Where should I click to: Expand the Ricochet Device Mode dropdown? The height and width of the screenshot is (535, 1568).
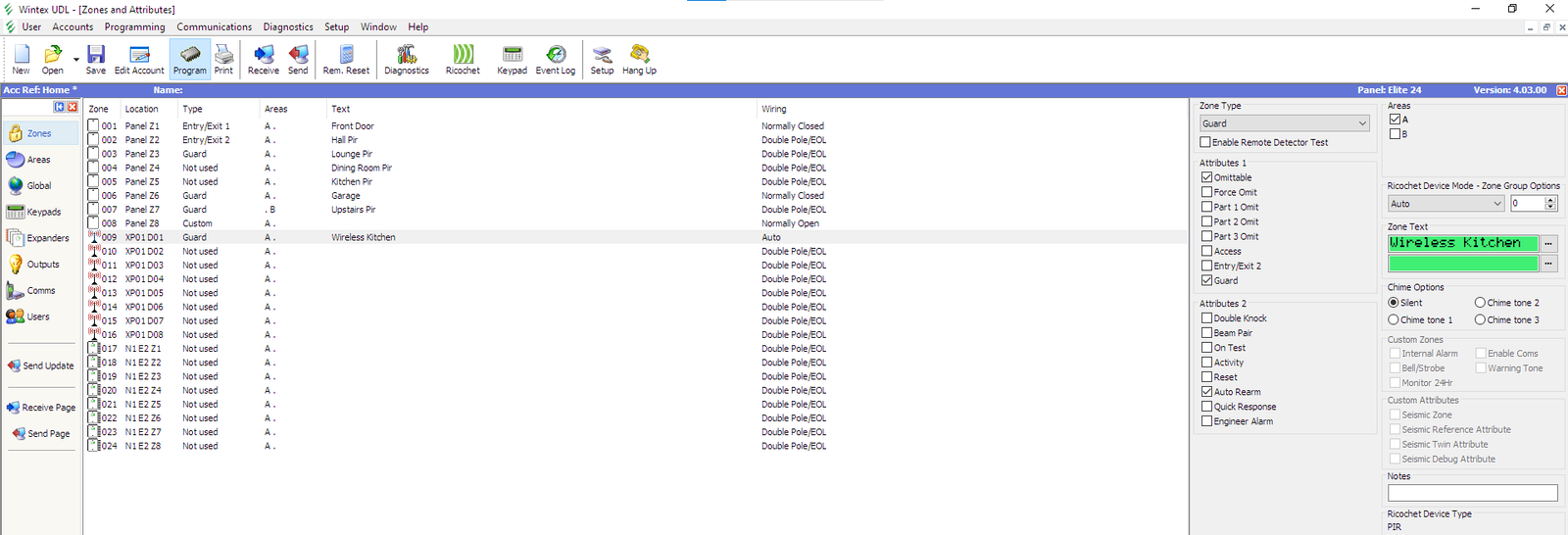tap(1445, 204)
